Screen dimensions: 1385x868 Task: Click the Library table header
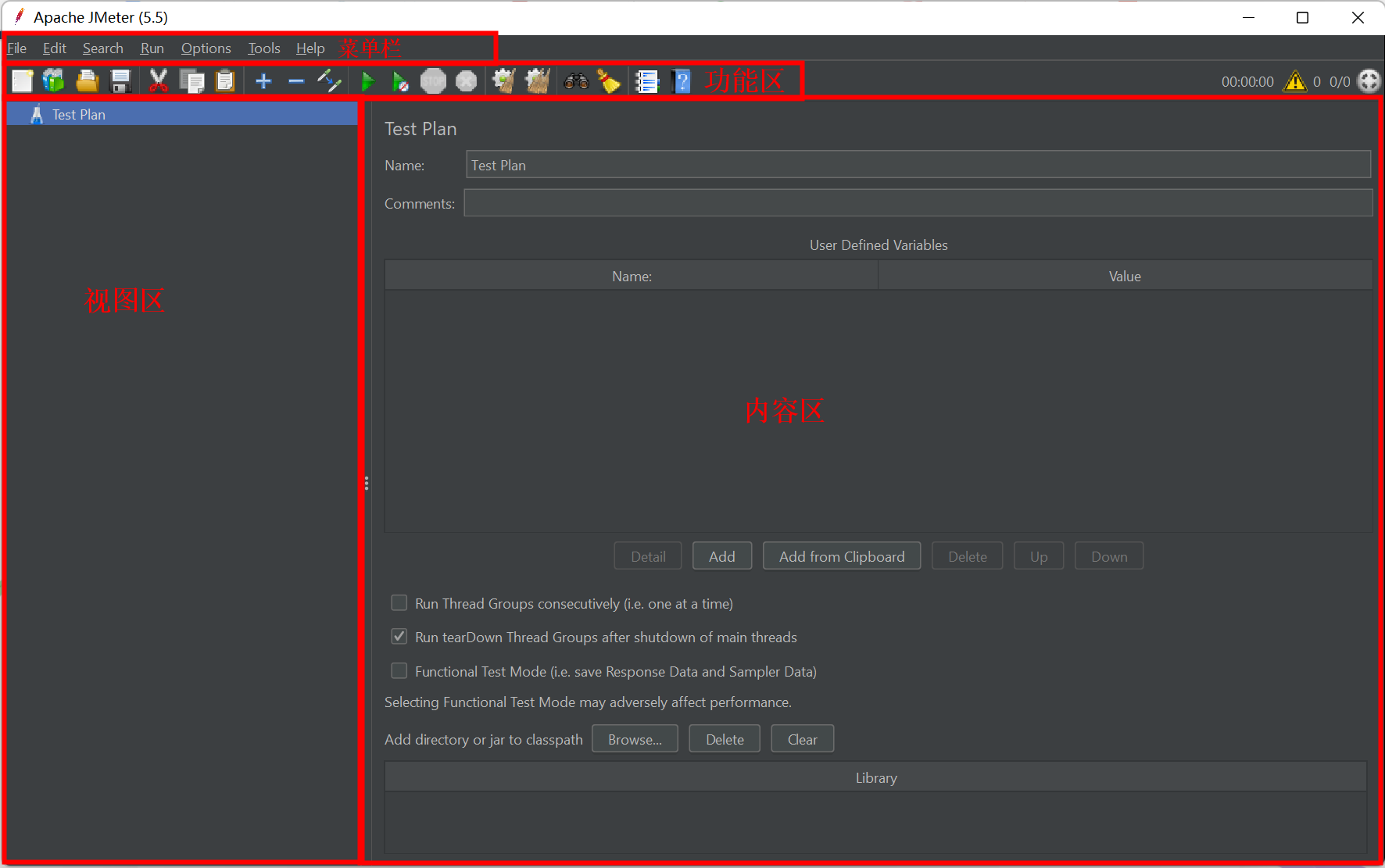click(875, 777)
